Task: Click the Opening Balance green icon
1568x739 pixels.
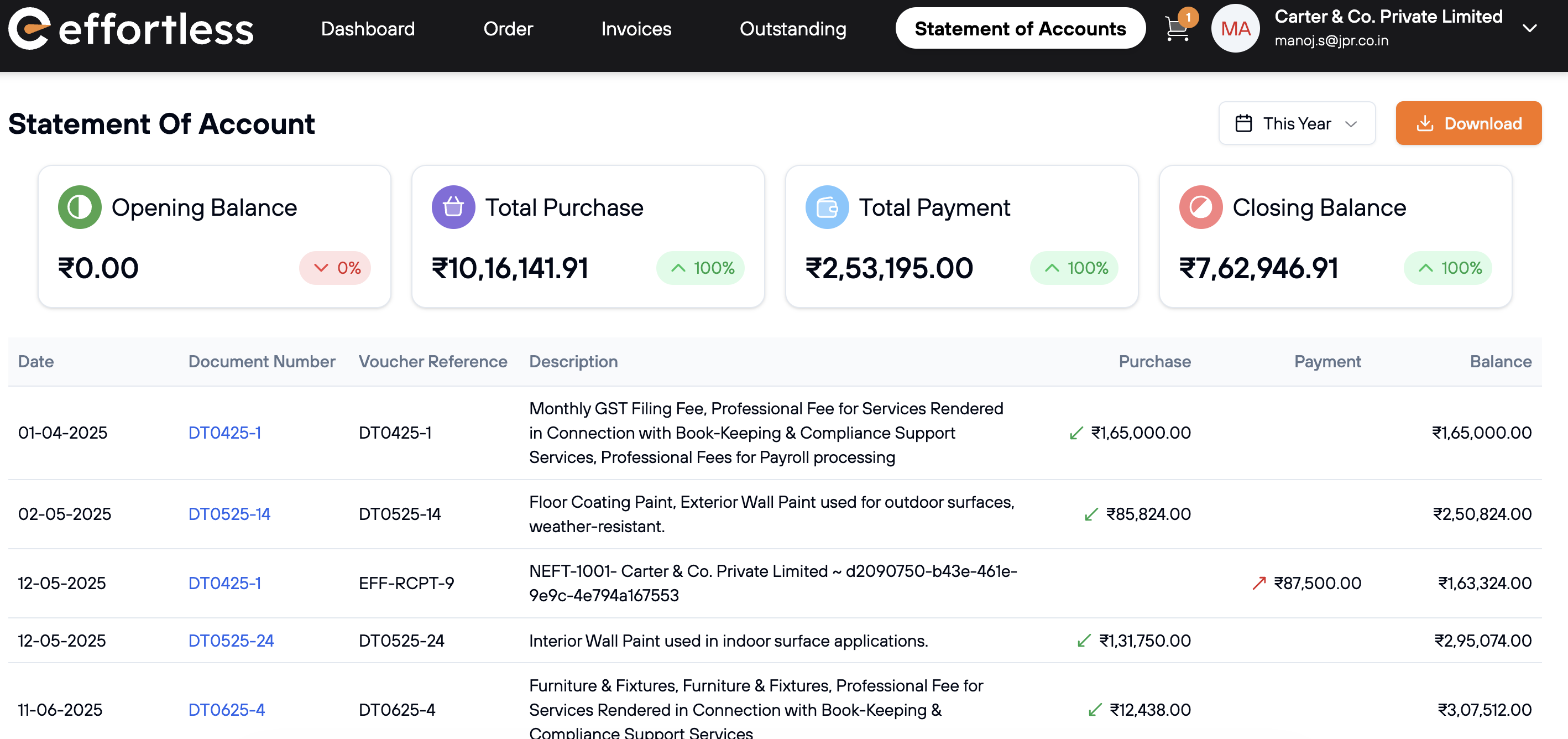Action: [x=79, y=207]
